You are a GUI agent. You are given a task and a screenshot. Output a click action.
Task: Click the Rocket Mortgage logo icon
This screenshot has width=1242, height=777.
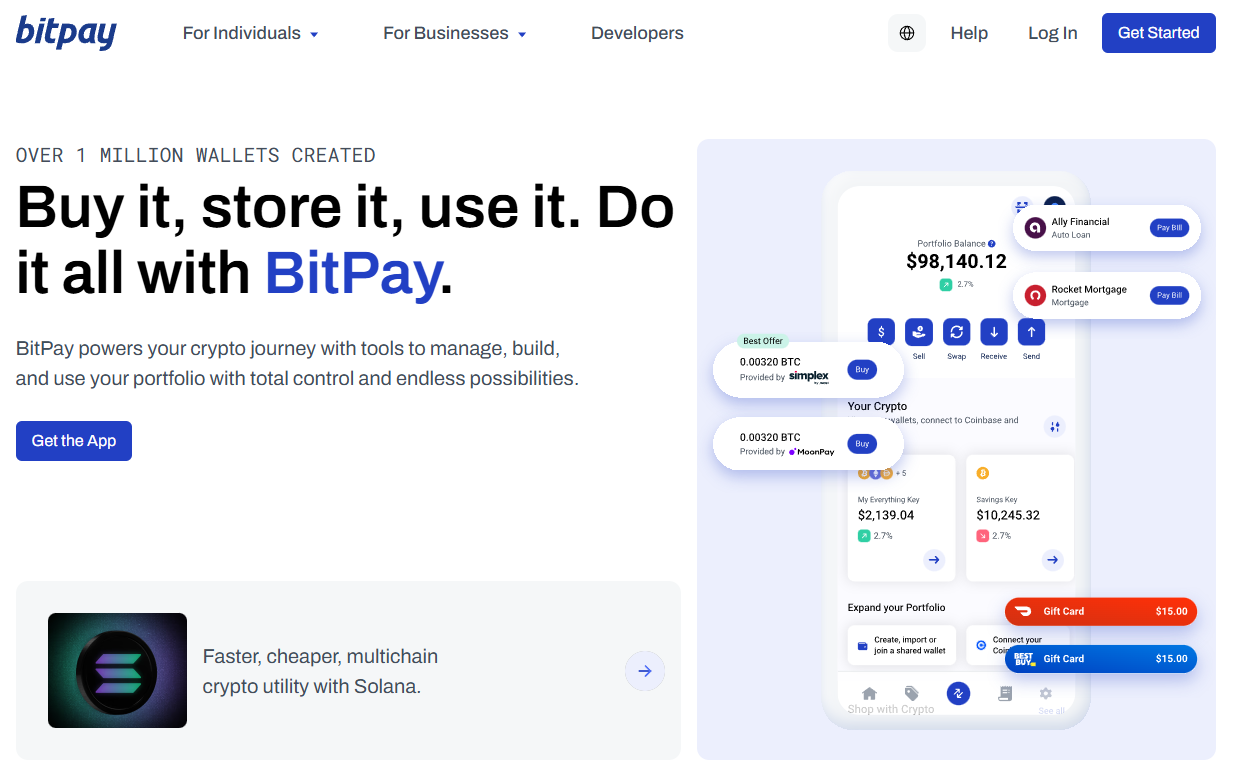coord(1034,295)
